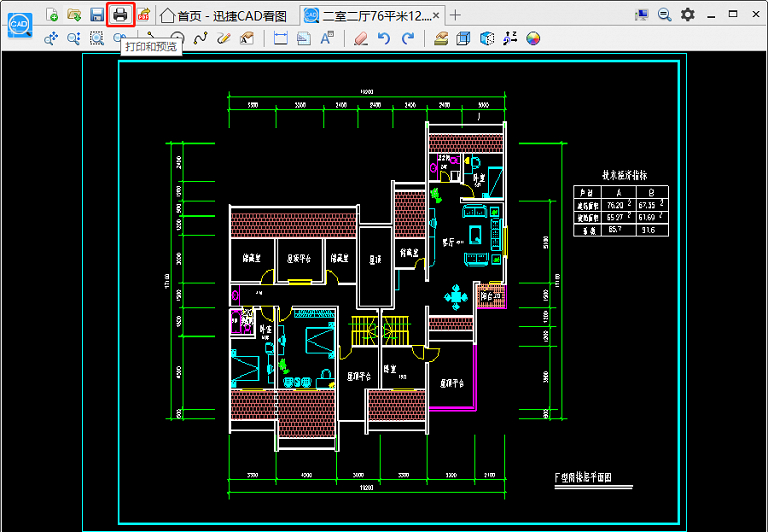The height and width of the screenshot is (532, 768).
Task: Select the linear dimension measure tool
Action: [x=281, y=38]
